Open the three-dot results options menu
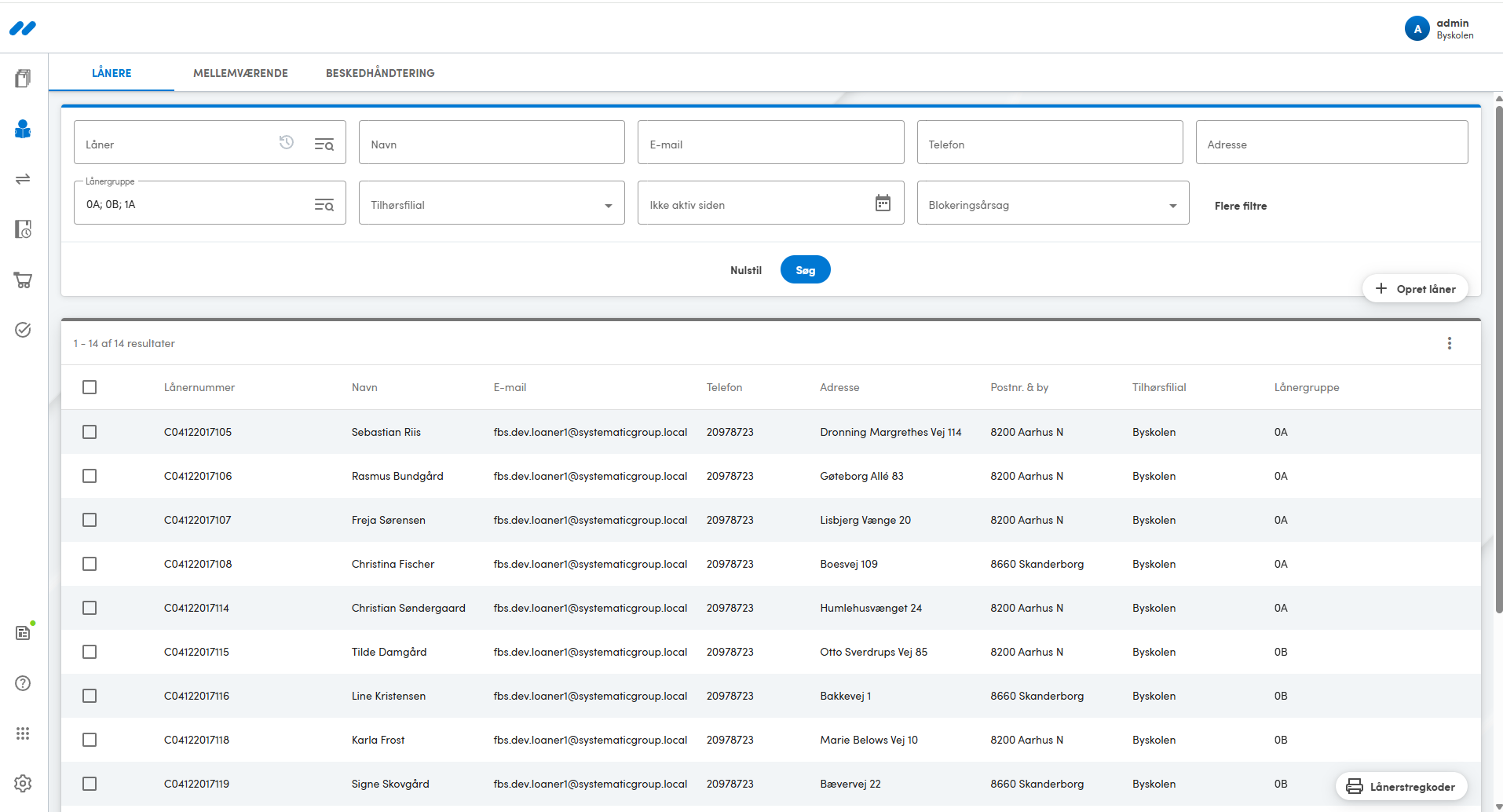The width and height of the screenshot is (1503, 812). click(1450, 343)
